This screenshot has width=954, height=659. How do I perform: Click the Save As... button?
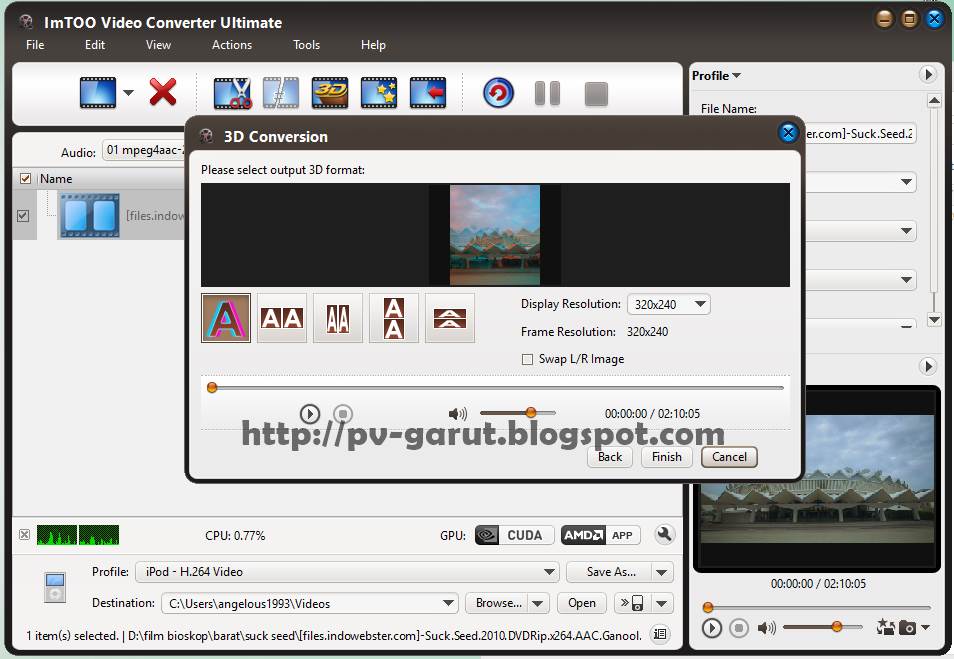pyautogui.click(x=609, y=572)
